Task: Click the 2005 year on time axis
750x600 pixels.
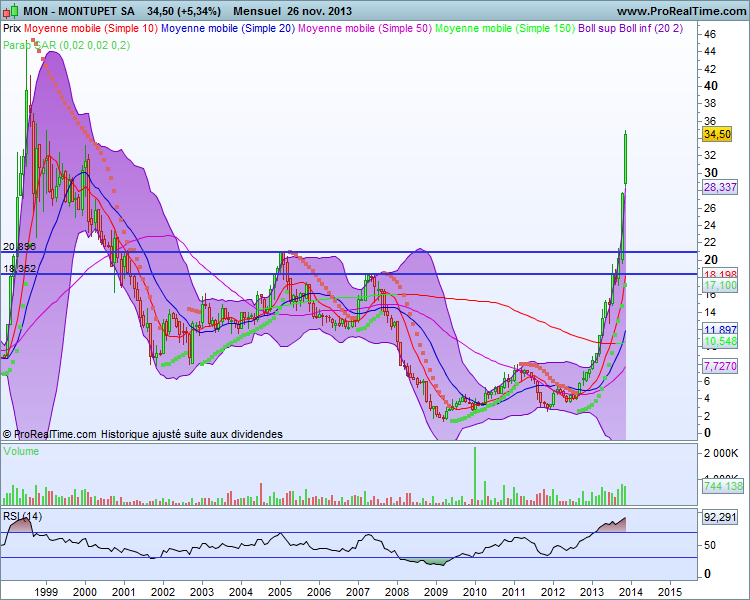Action: (x=280, y=592)
